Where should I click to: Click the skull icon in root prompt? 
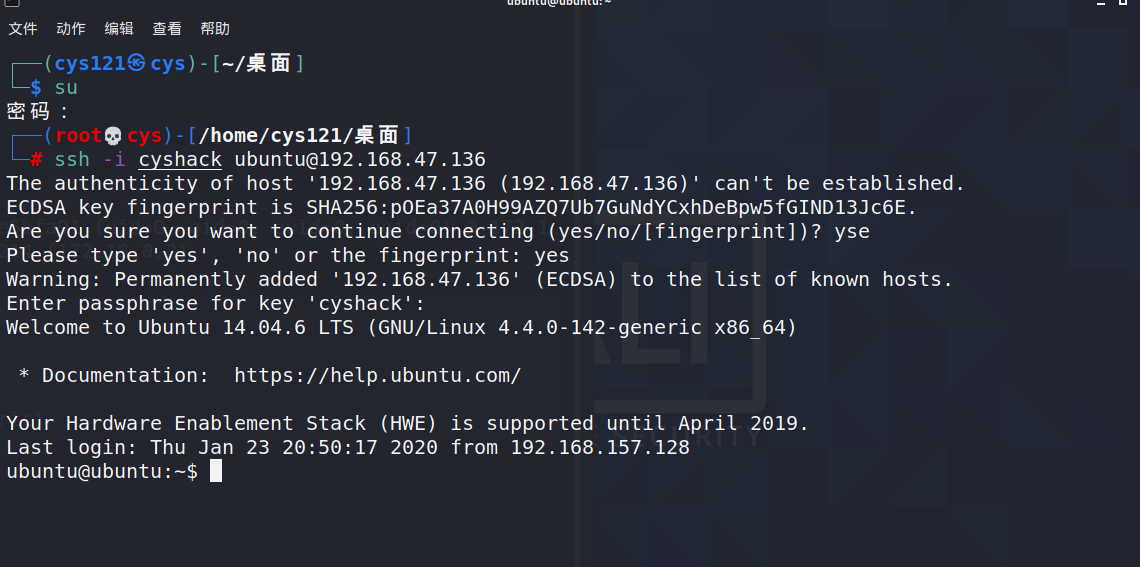(x=113, y=136)
